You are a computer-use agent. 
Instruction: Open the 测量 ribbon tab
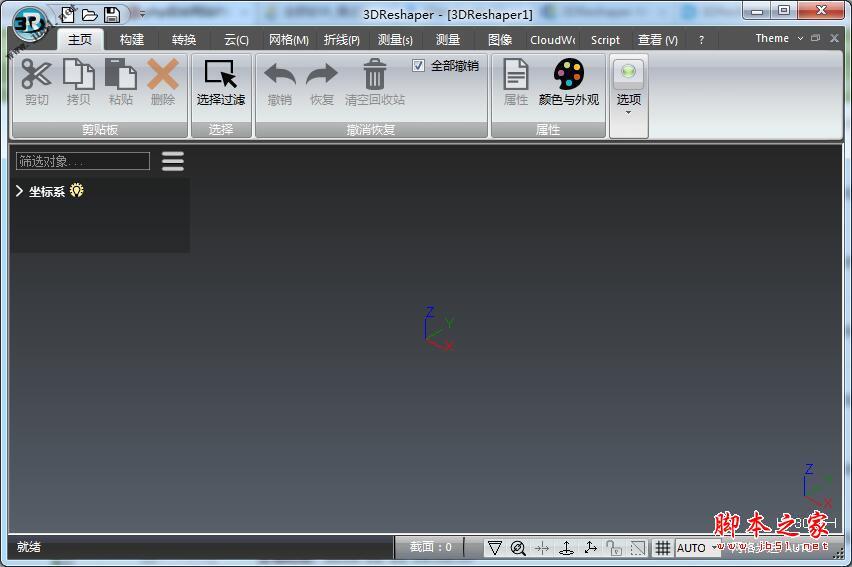tap(448, 40)
